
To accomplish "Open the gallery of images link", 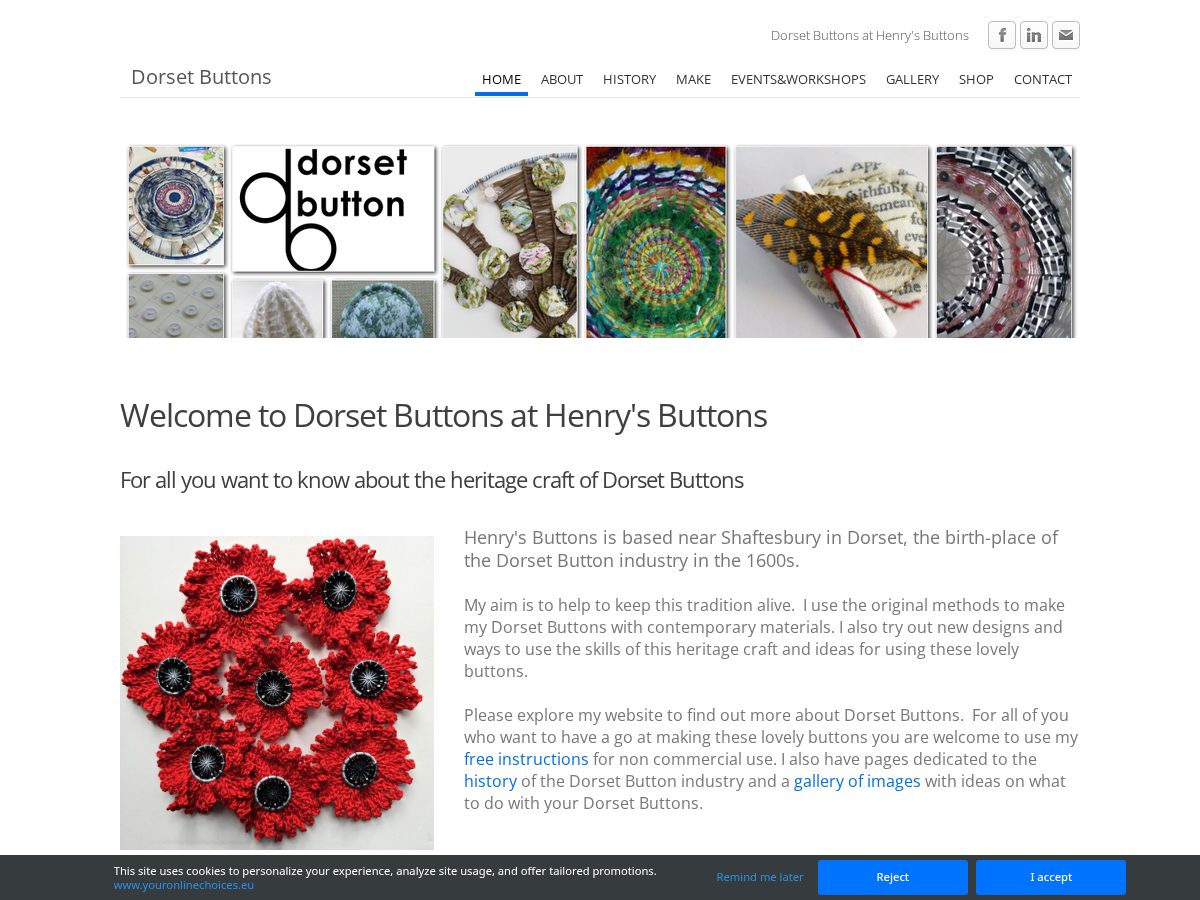I will point(857,781).
